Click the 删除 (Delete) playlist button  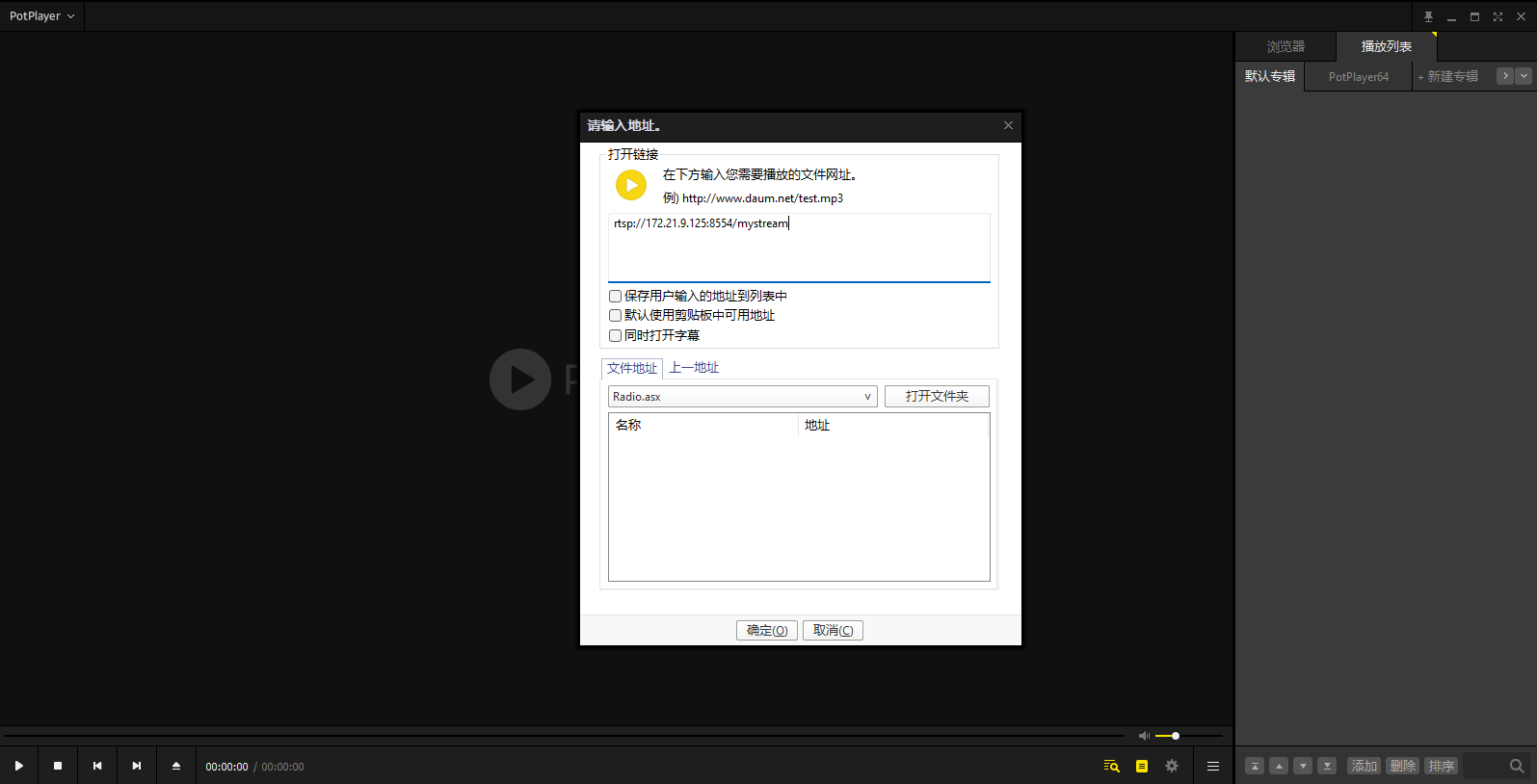click(x=1403, y=766)
